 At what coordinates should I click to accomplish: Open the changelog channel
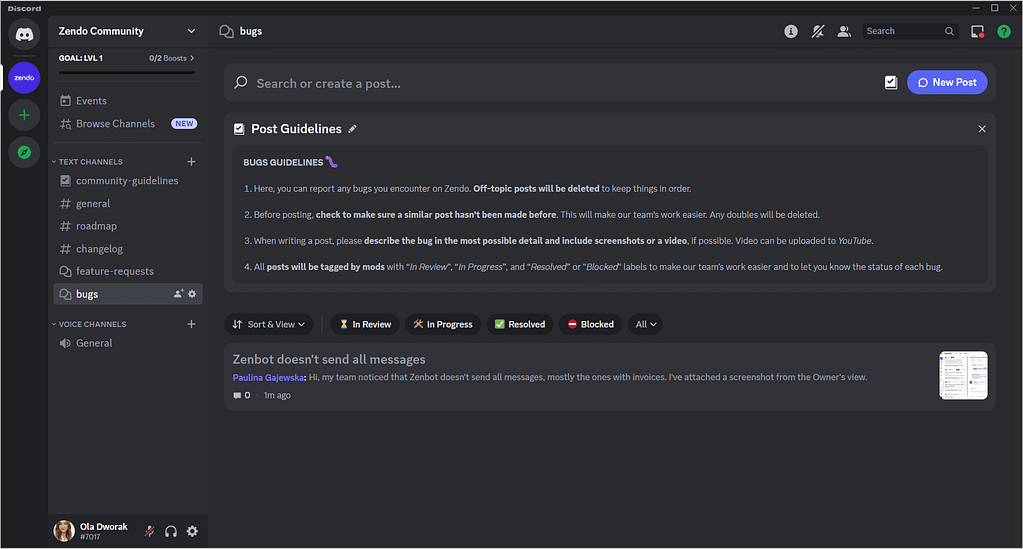128,249
